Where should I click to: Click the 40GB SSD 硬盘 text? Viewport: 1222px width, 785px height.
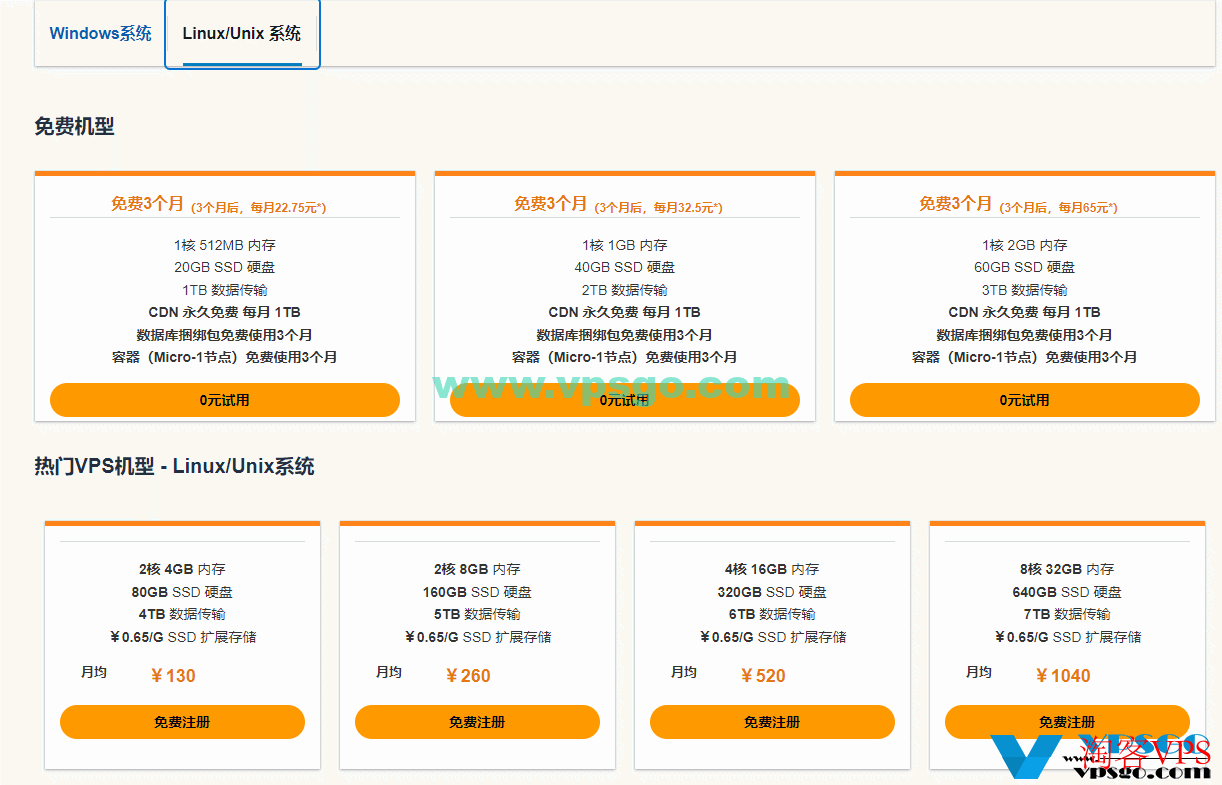coord(625,267)
